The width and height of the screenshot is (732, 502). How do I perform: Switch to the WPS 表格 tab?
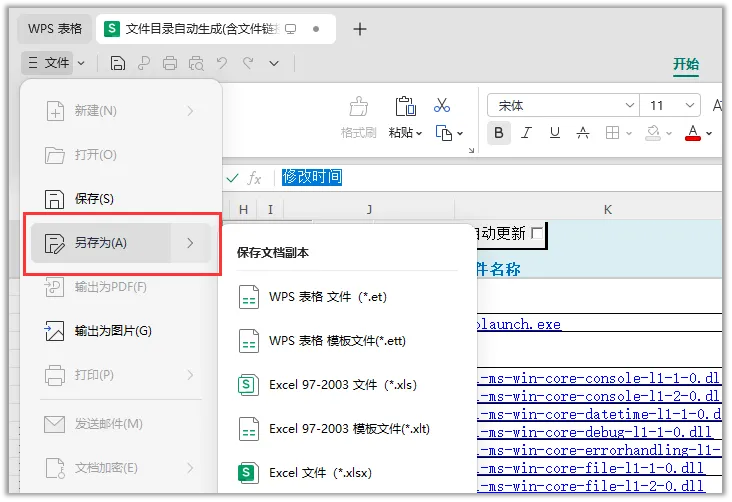click(x=55, y=29)
